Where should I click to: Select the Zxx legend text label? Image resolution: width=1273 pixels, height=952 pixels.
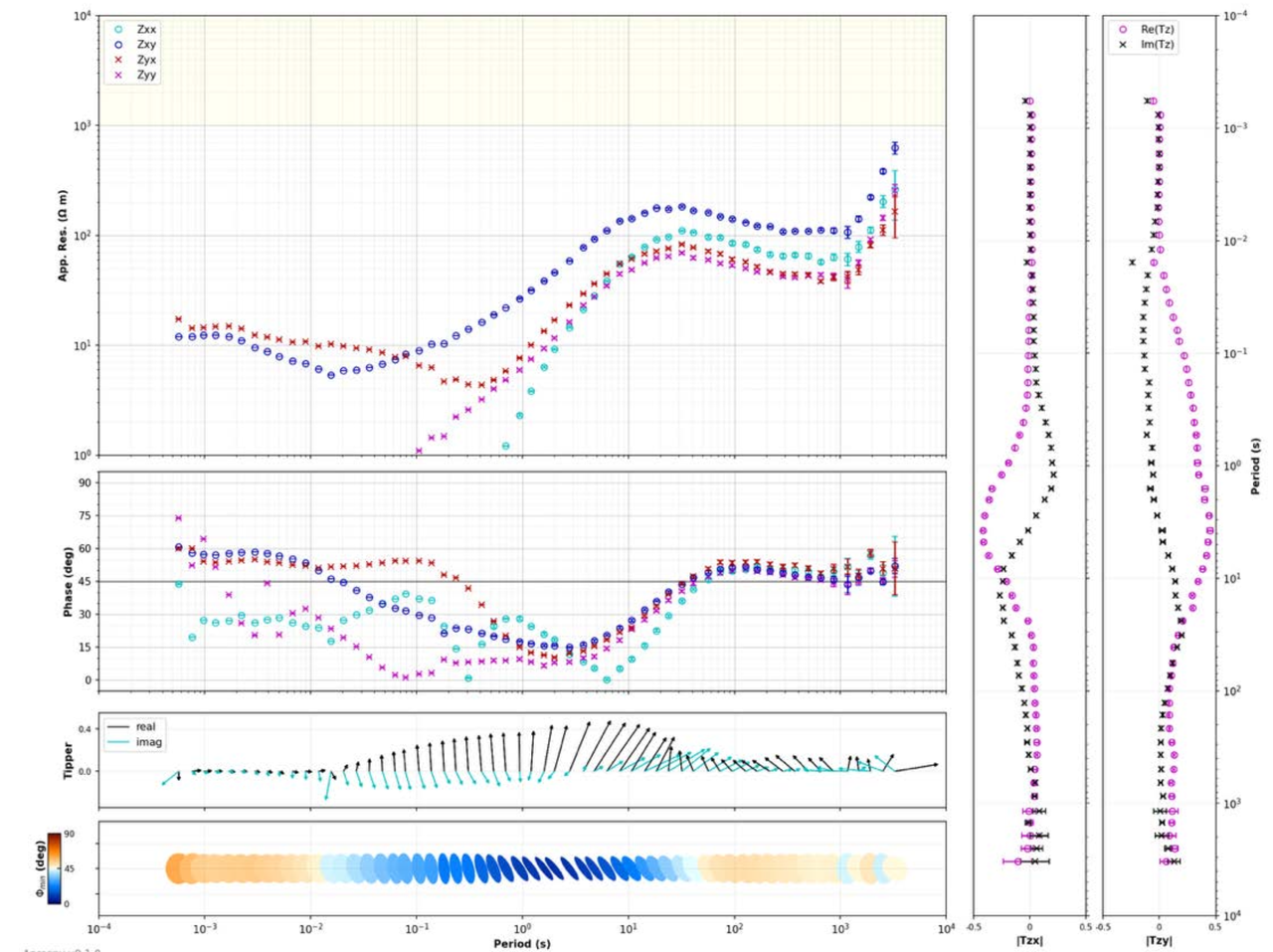(146, 30)
